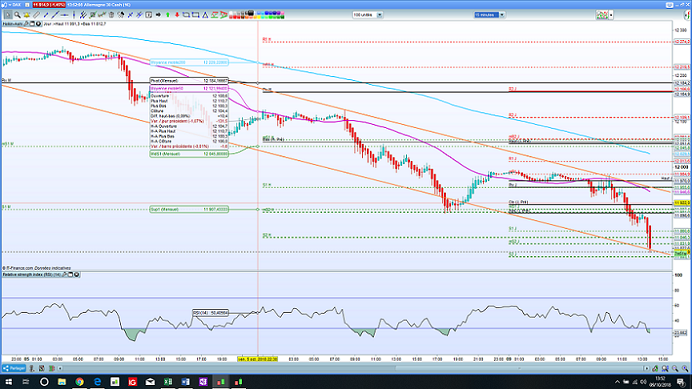
Task: Open the IG app from taskbar
Action: click(132, 381)
